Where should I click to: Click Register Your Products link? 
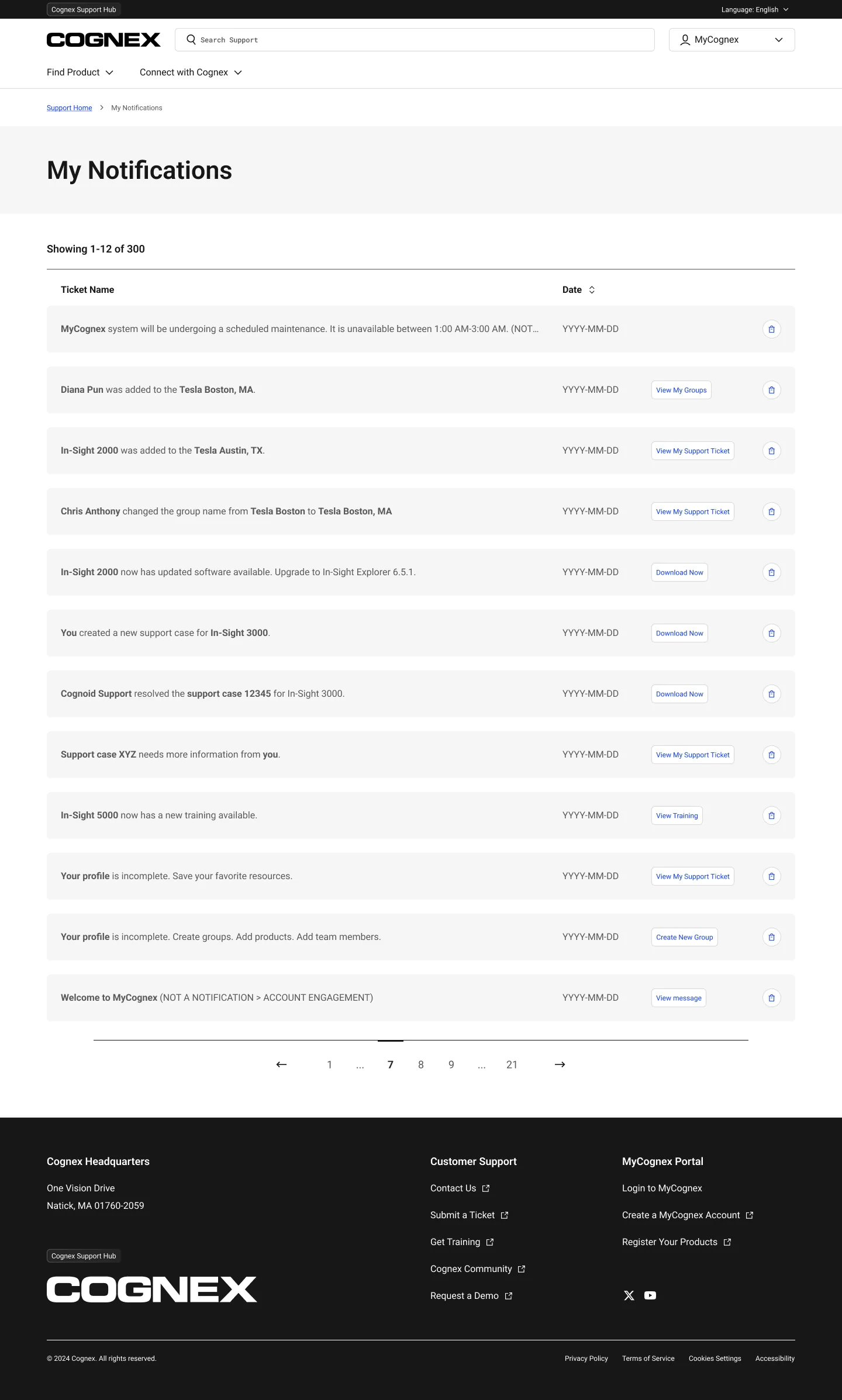677,1242
